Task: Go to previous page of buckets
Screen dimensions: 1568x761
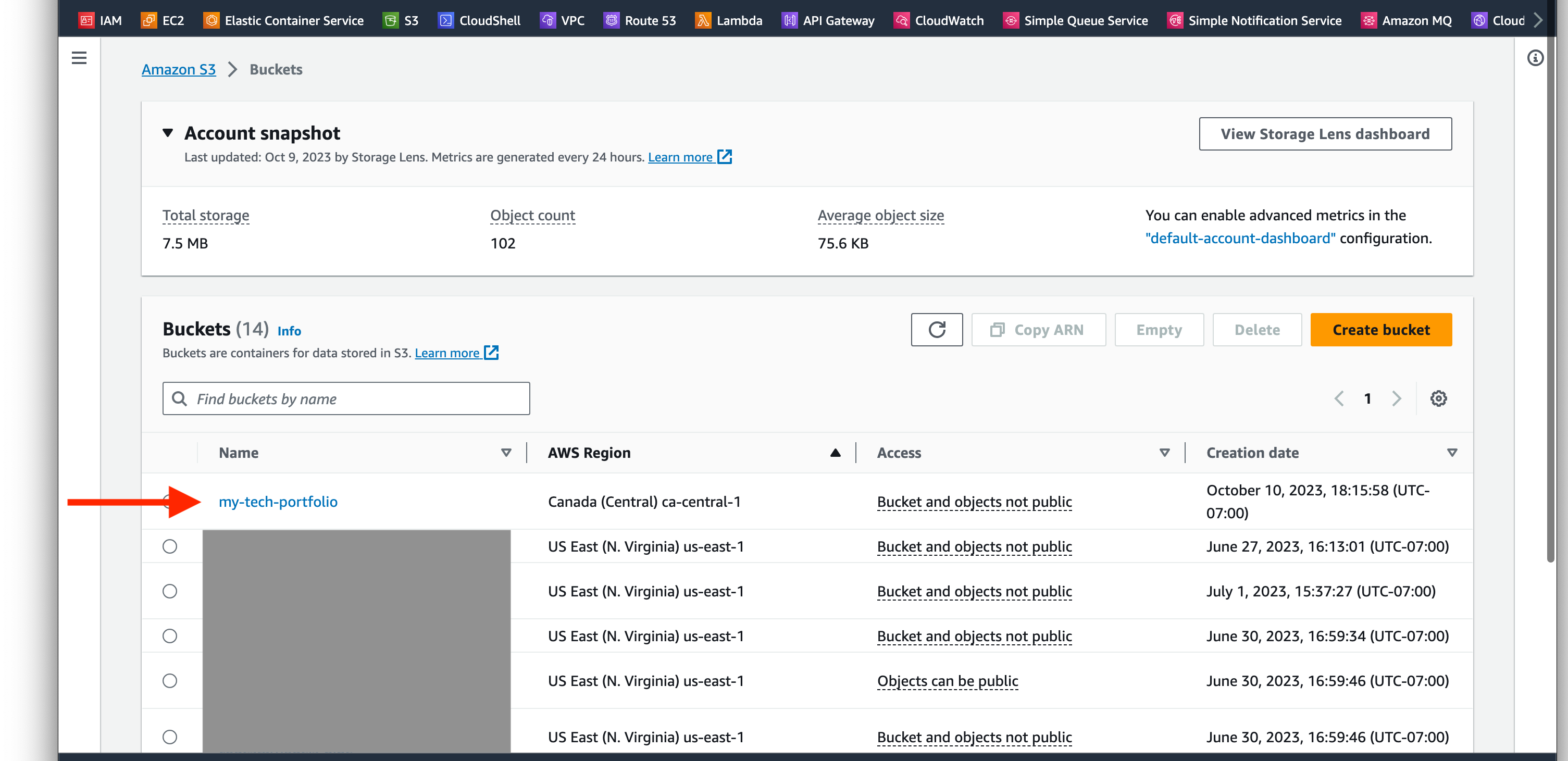Action: (1339, 398)
